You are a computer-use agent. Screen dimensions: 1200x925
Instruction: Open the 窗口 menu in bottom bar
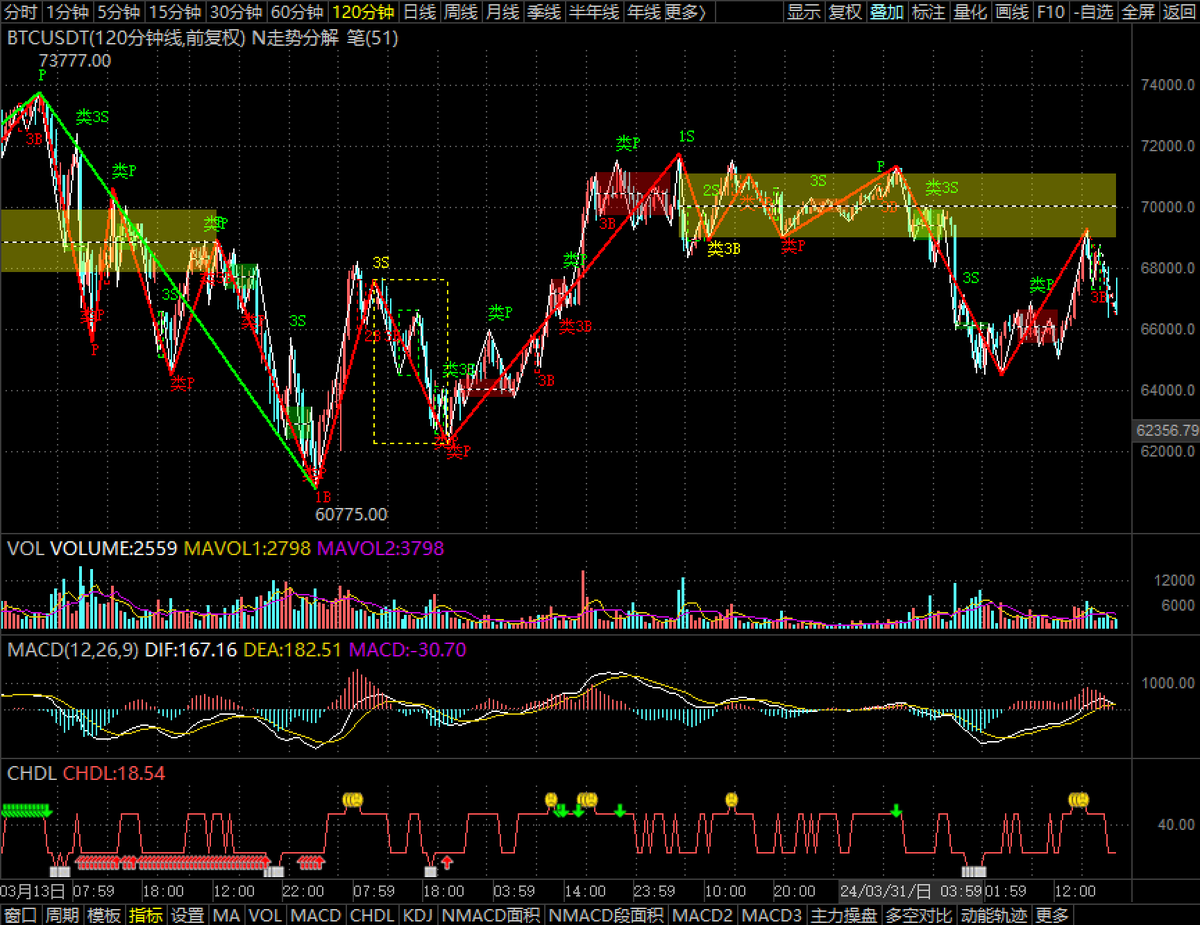(21, 915)
